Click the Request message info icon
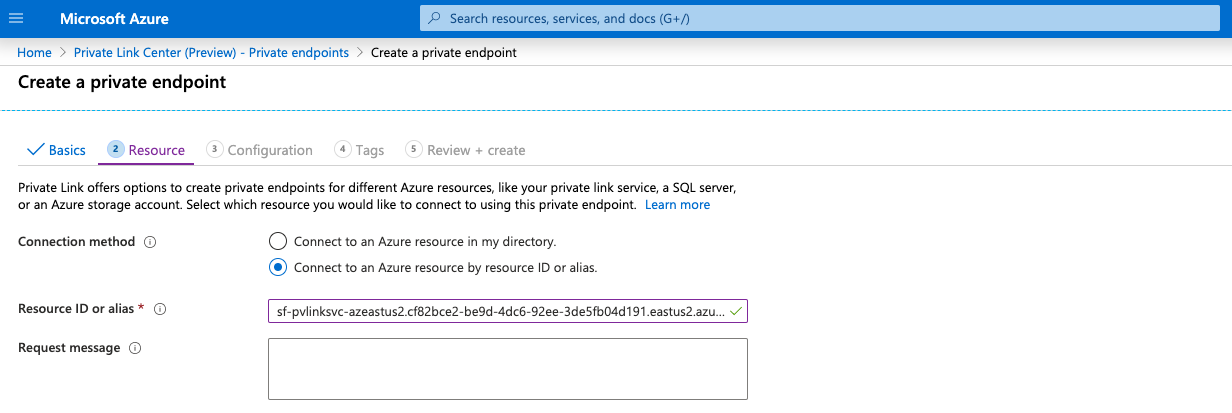This screenshot has height=413, width=1232. coord(135,348)
